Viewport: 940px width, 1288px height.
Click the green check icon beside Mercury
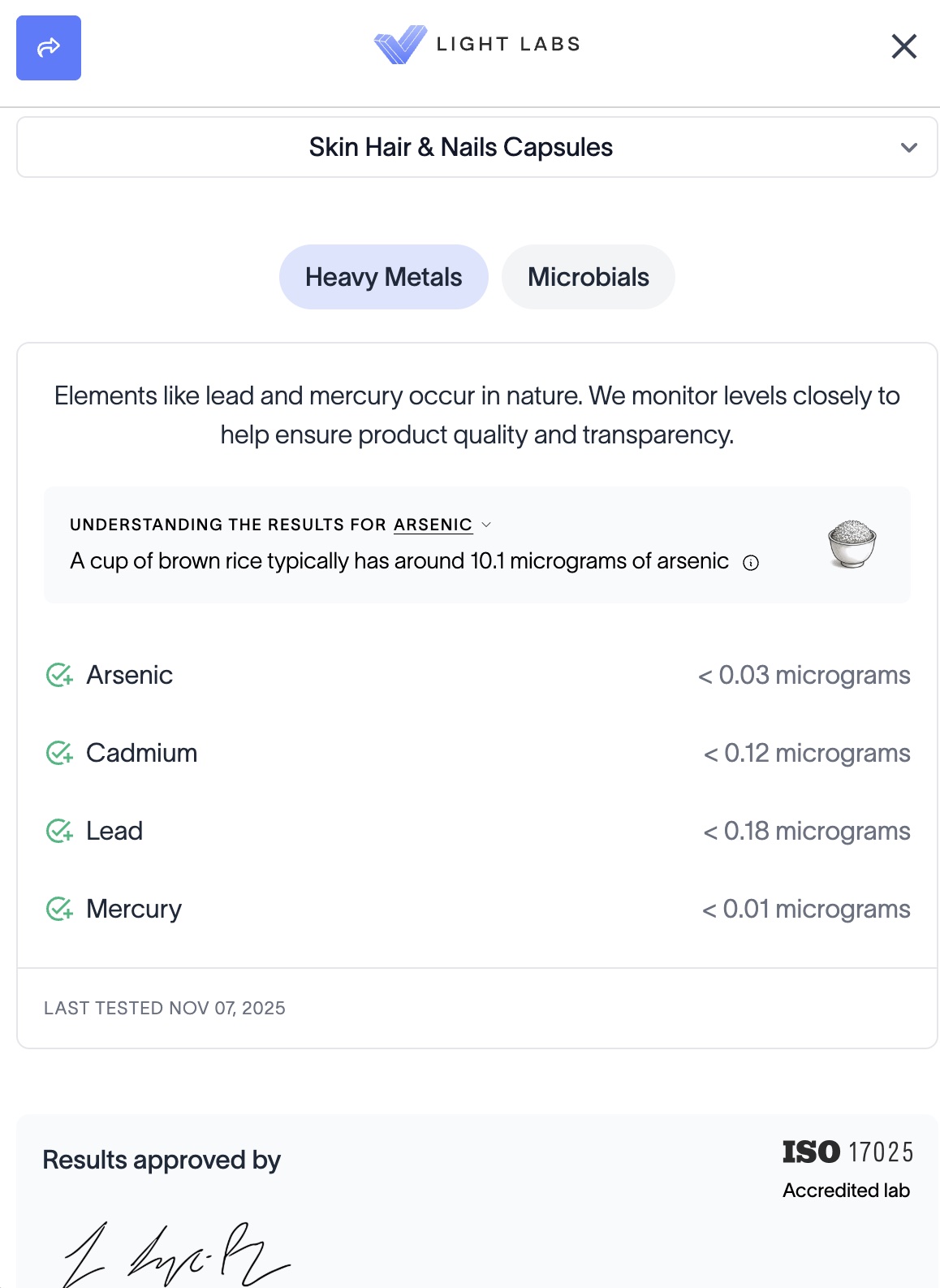click(59, 909)
